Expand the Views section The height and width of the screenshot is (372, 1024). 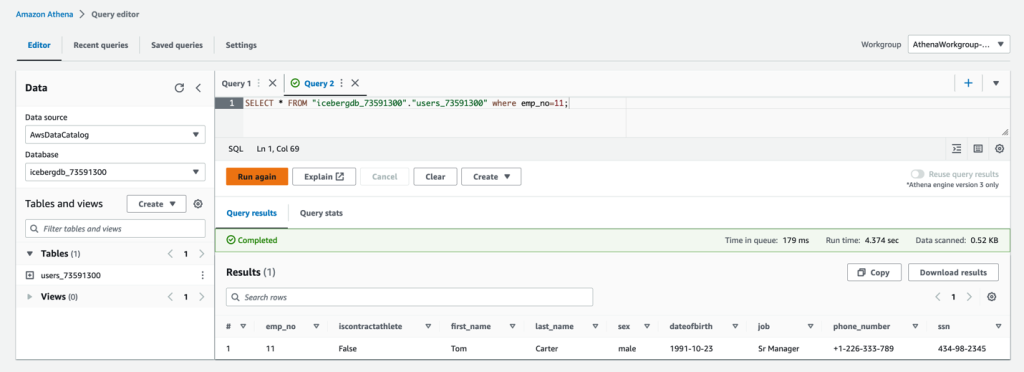point(29,297)
